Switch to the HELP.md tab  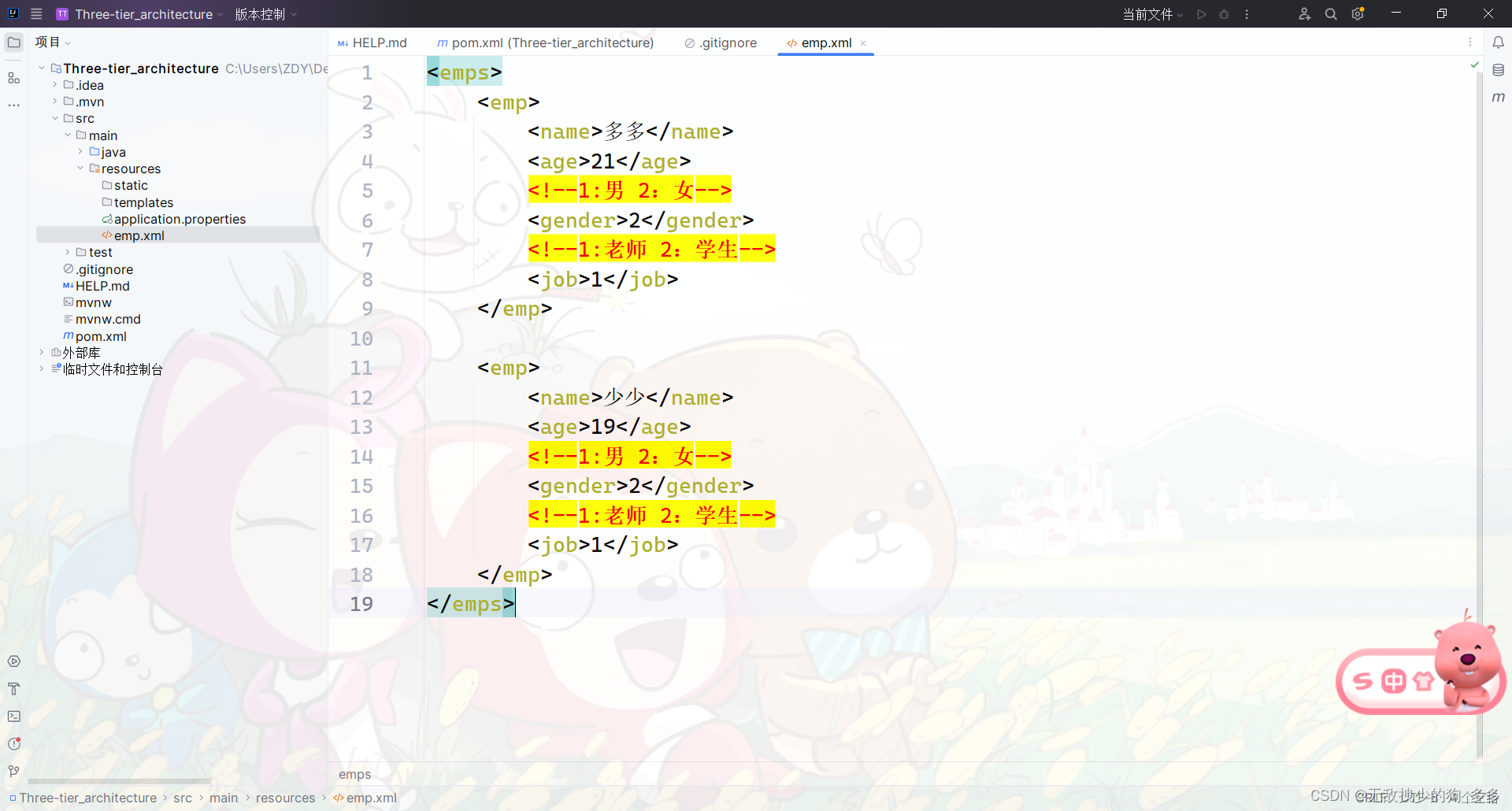378,43
